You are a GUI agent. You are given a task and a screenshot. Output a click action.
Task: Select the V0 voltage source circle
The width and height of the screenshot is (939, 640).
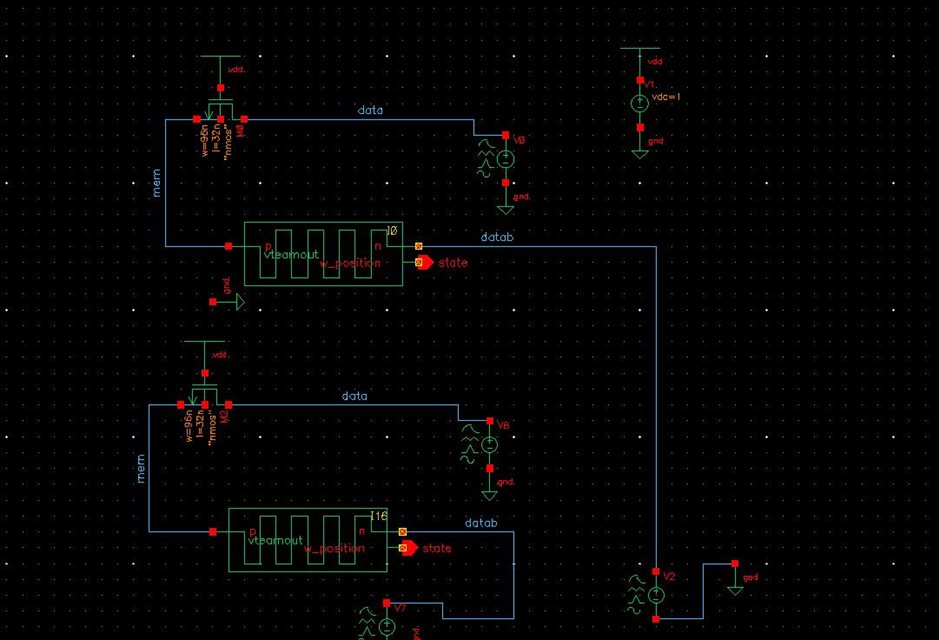point(506,159)
